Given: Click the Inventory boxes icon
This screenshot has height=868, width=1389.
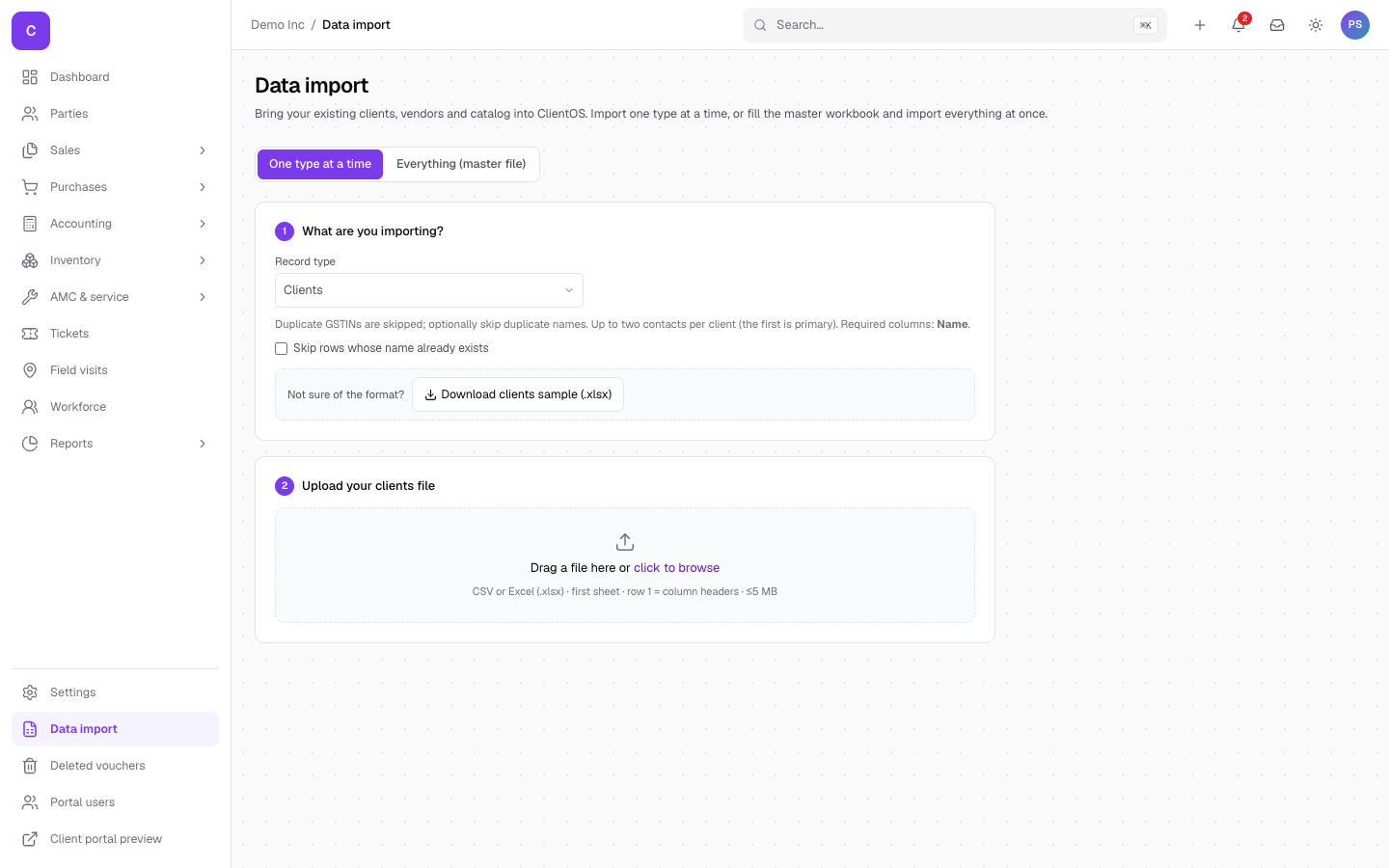Looking at the screenshot, I should [30, 260].
